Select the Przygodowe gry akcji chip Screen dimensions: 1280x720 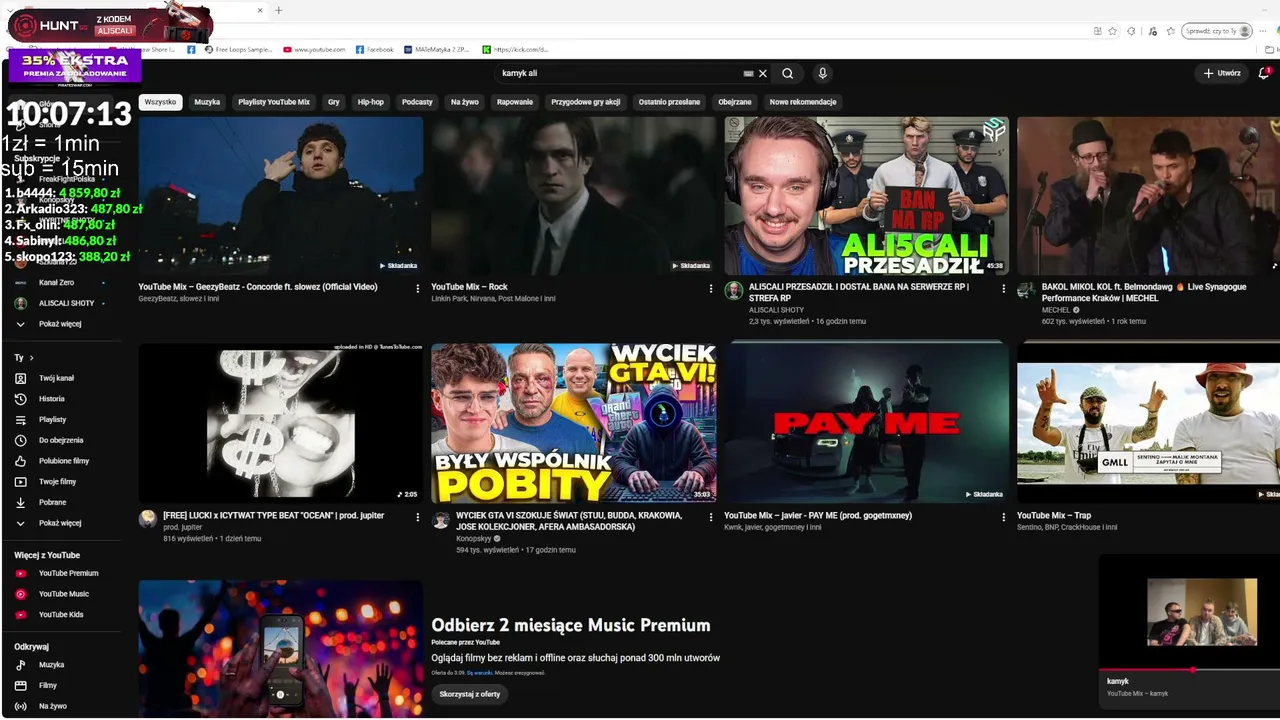pos(586,102)
